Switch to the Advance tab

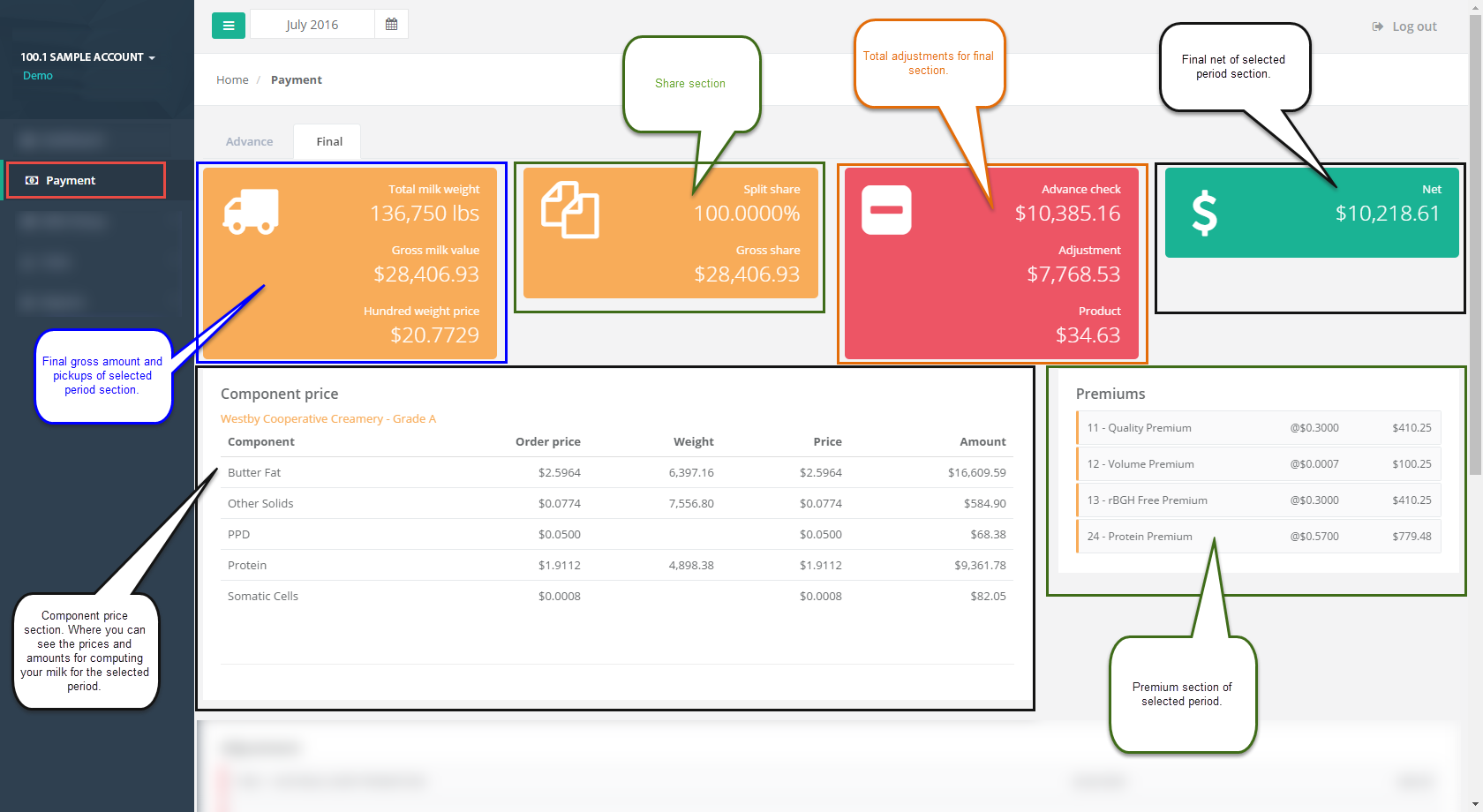[x=249, y=141]
